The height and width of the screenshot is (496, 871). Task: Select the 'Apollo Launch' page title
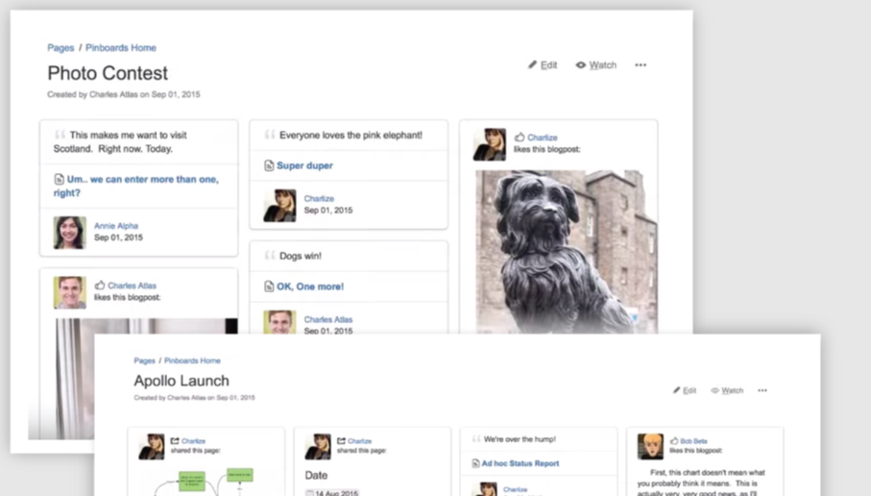pos(181,381)
